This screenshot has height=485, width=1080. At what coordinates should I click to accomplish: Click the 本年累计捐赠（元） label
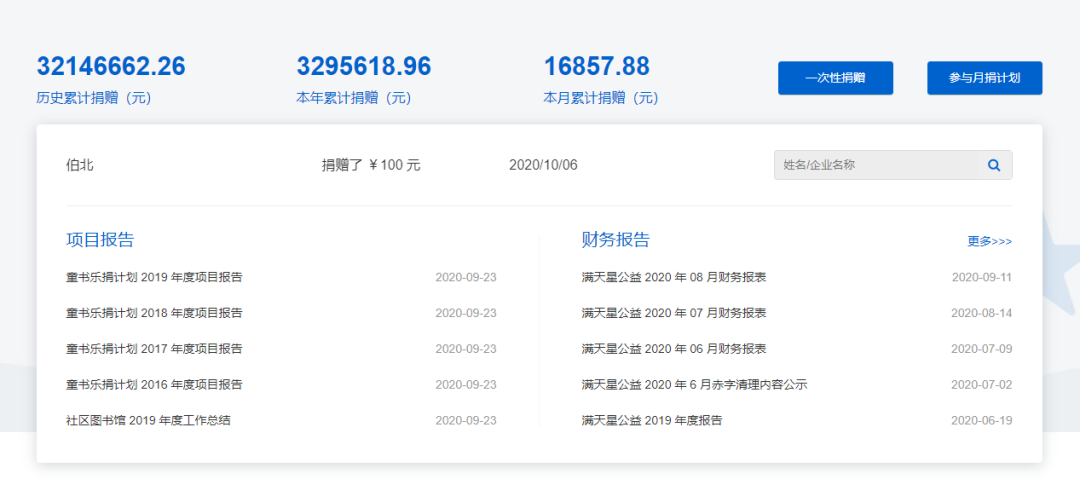point(354,98)
